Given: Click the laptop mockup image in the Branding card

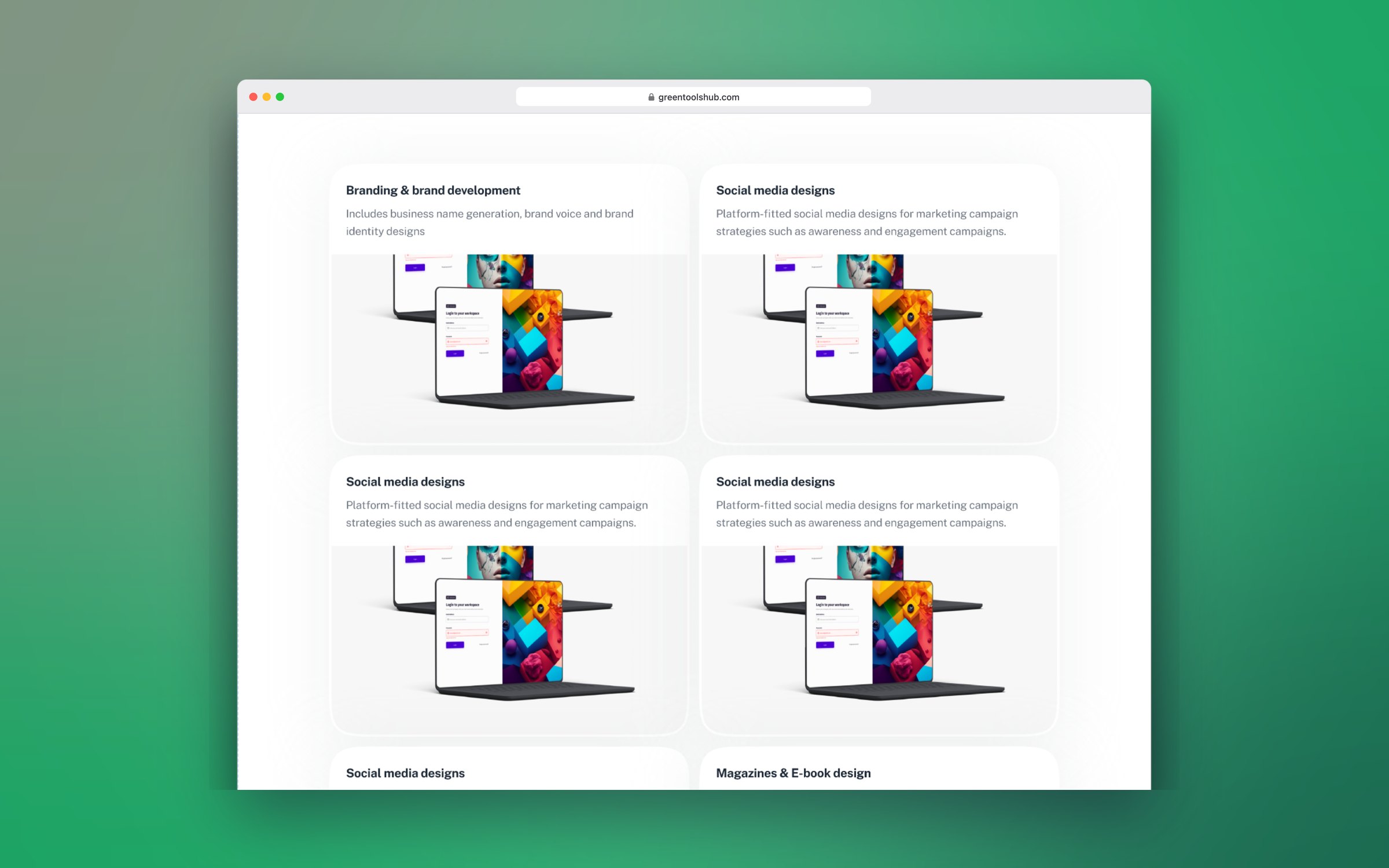Looking at the screenshot, I should click(x=509, y=348).
